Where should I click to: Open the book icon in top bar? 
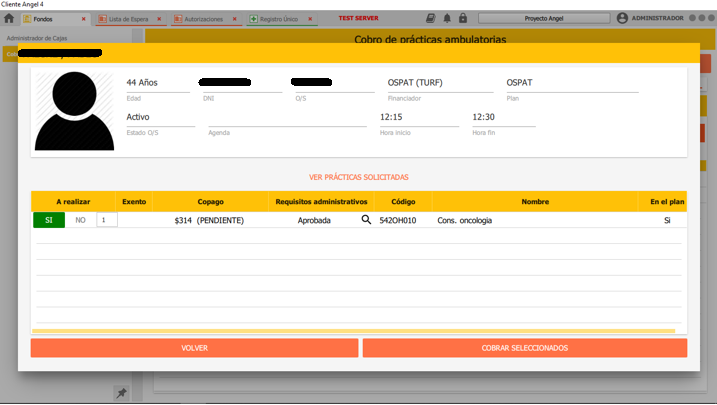431,18
